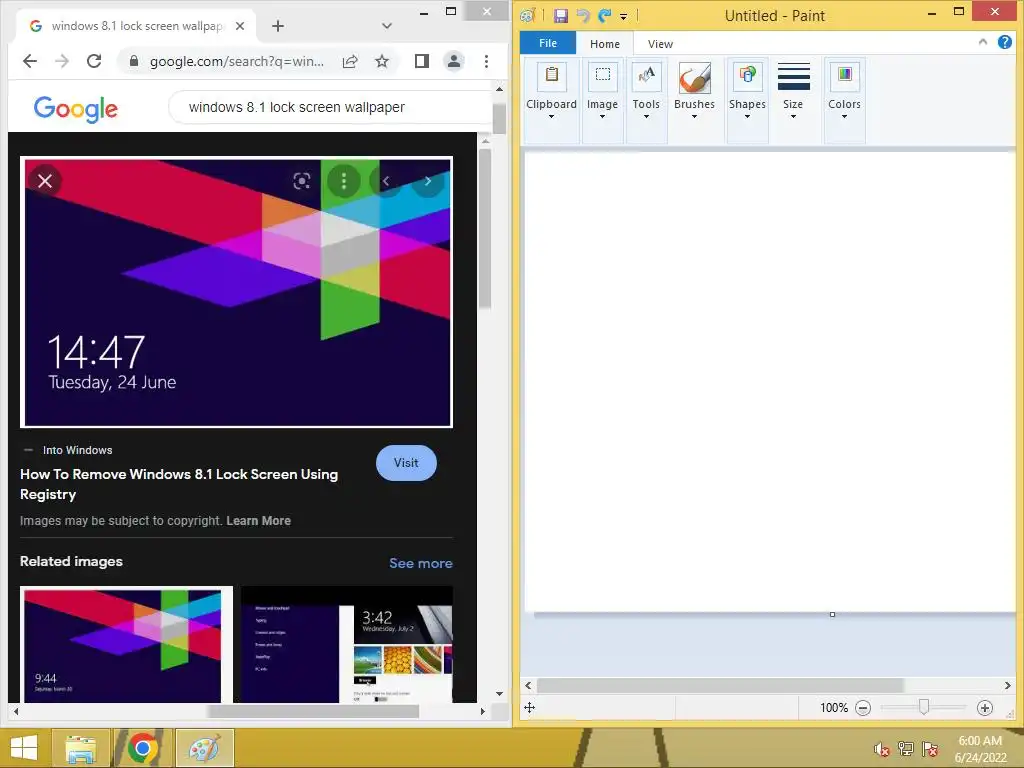This screenshot has height=768, width=1024.
Task: Open Chrome's three-dot menu
Action: pyautogui.click(x=486, y=61)
